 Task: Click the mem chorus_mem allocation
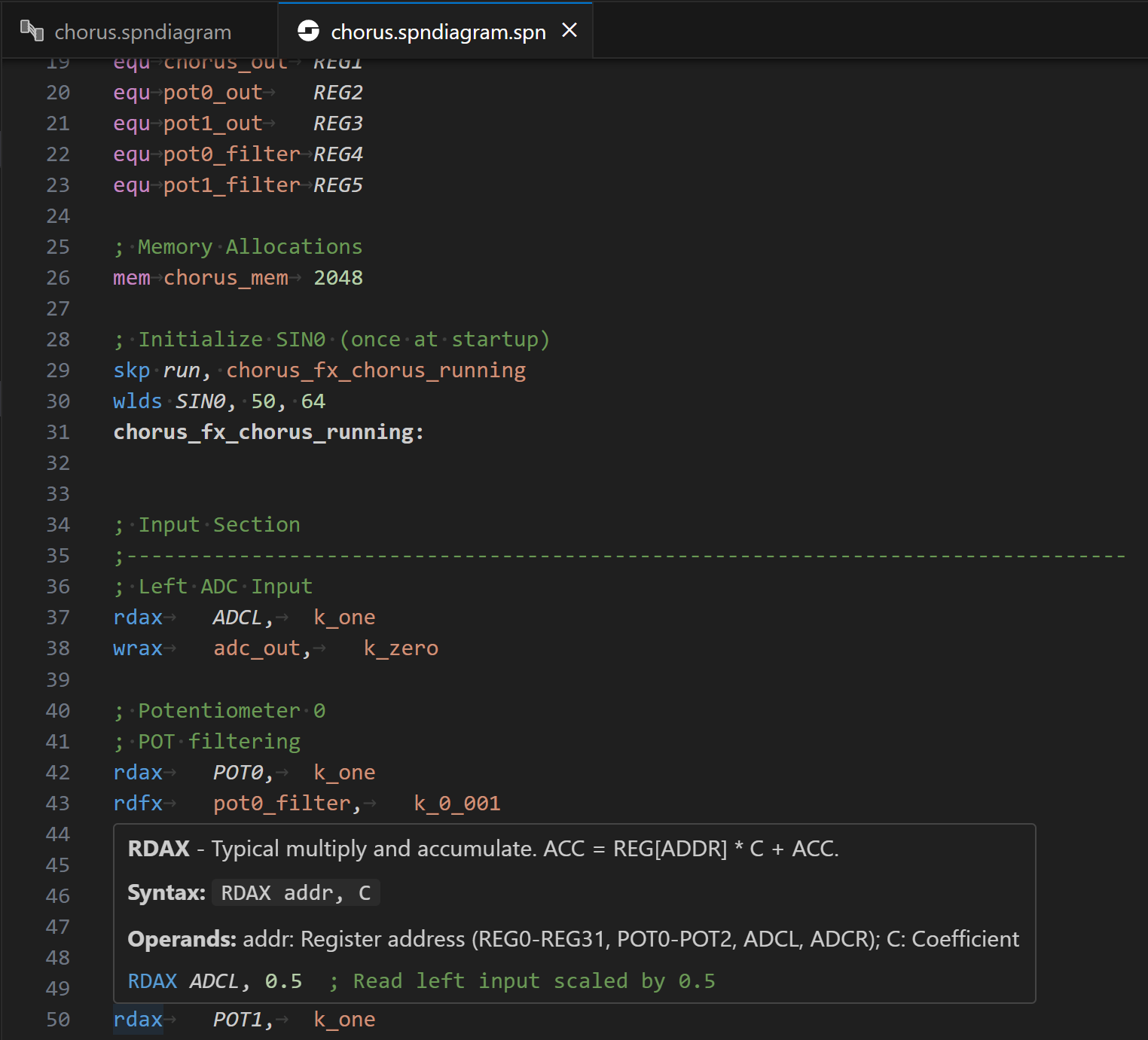point(226,277)
